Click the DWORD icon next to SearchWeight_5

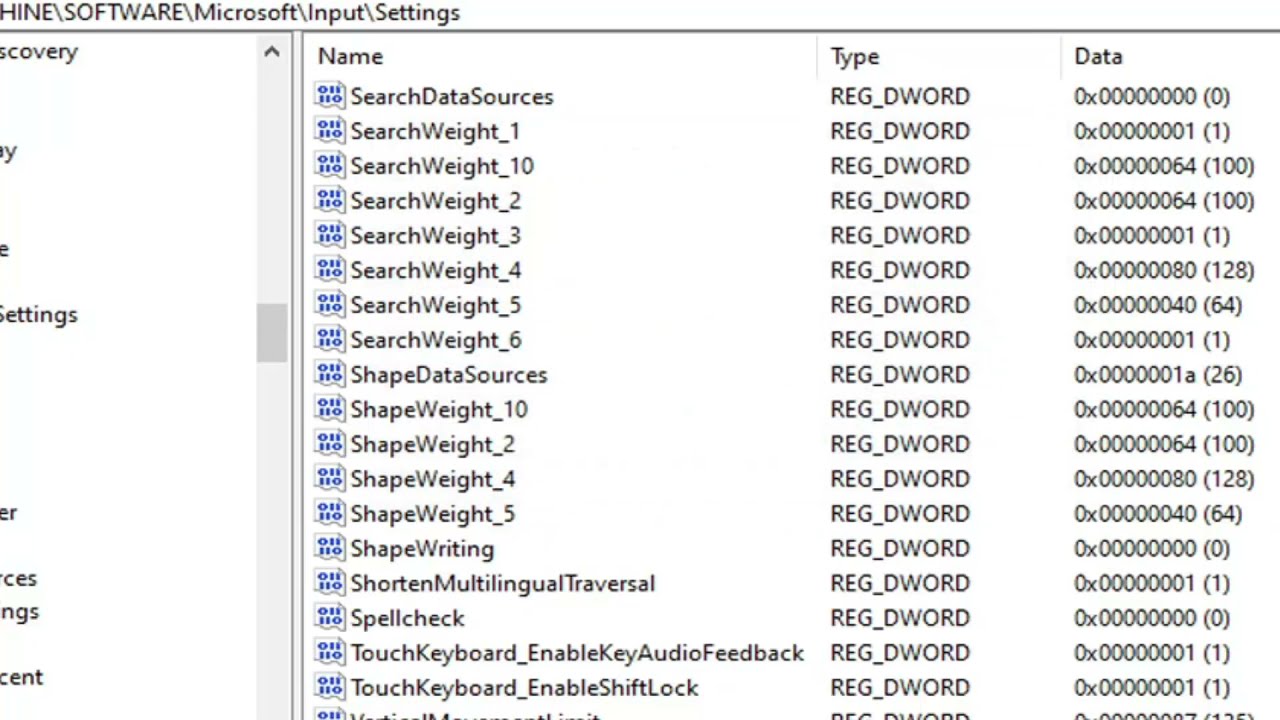(329, 305)
